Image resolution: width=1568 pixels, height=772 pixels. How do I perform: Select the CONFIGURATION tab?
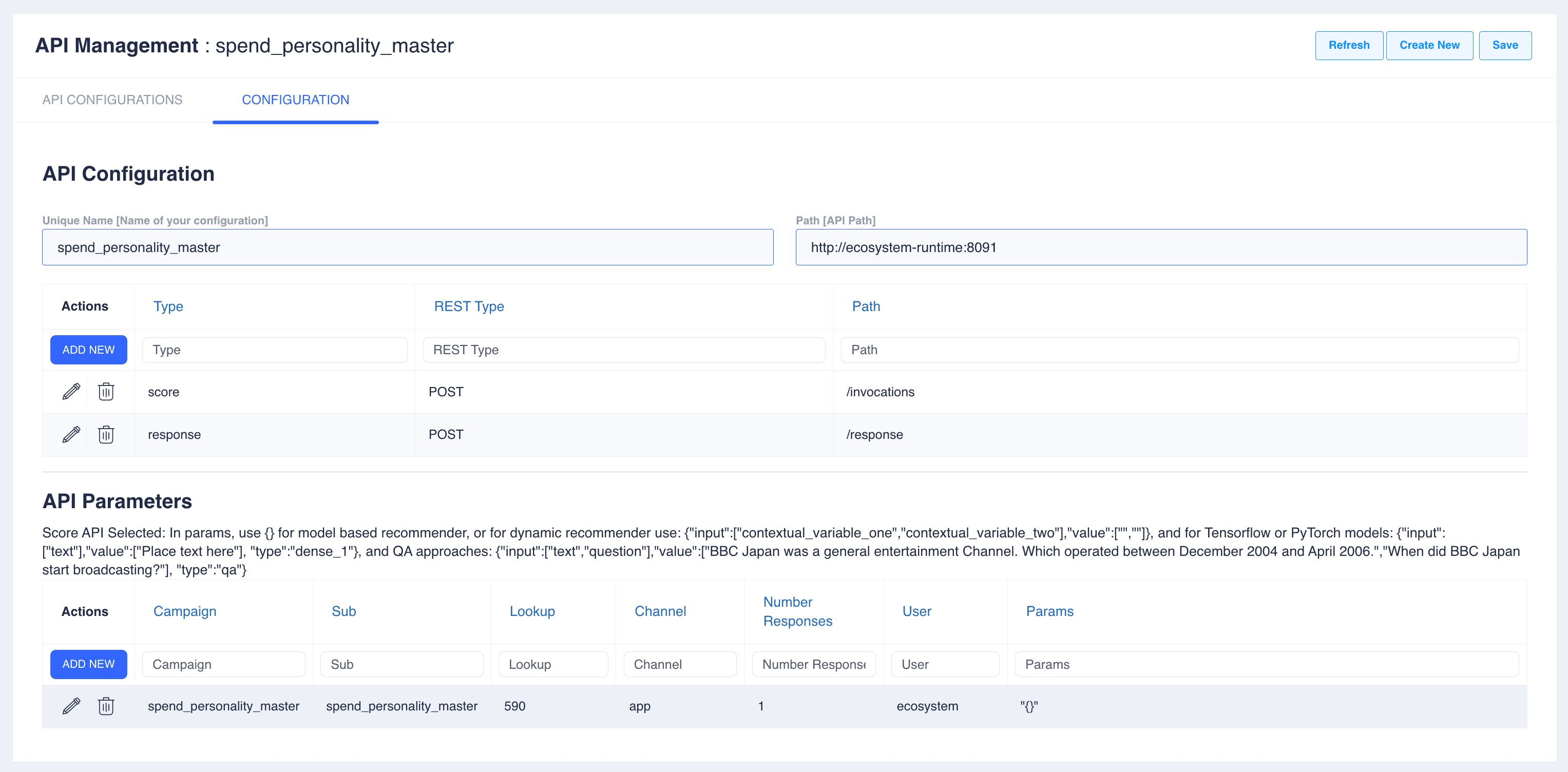(x=295, y=100)
